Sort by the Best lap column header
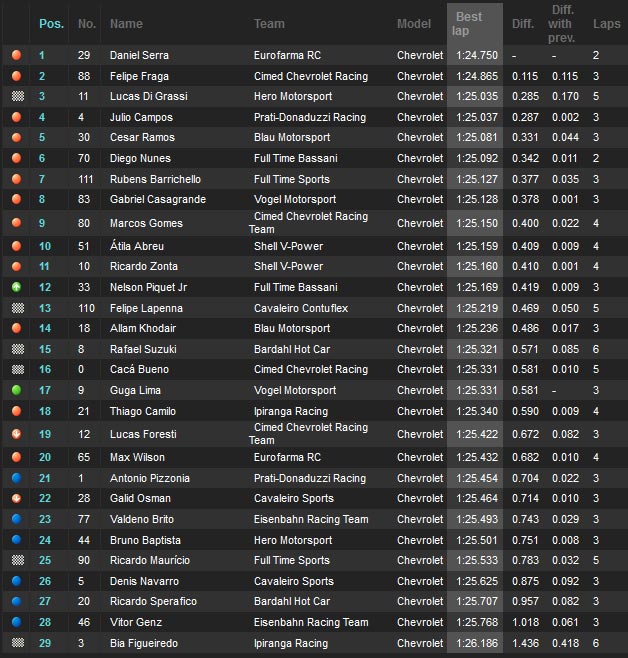The height and width of the screenshot is (658, 628). pos(469,24)
